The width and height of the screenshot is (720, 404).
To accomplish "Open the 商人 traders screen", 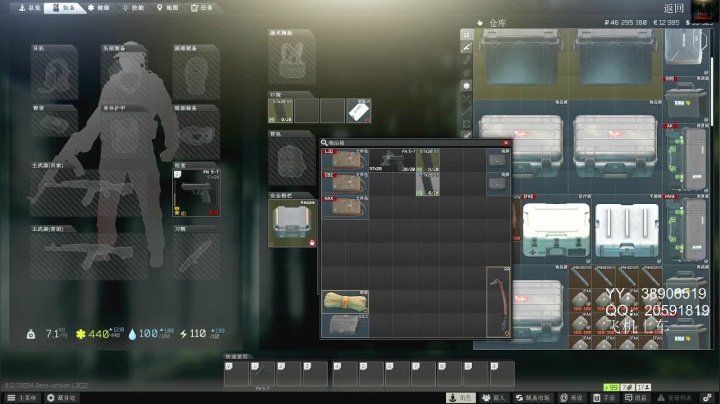I will [x=494, y=398].
